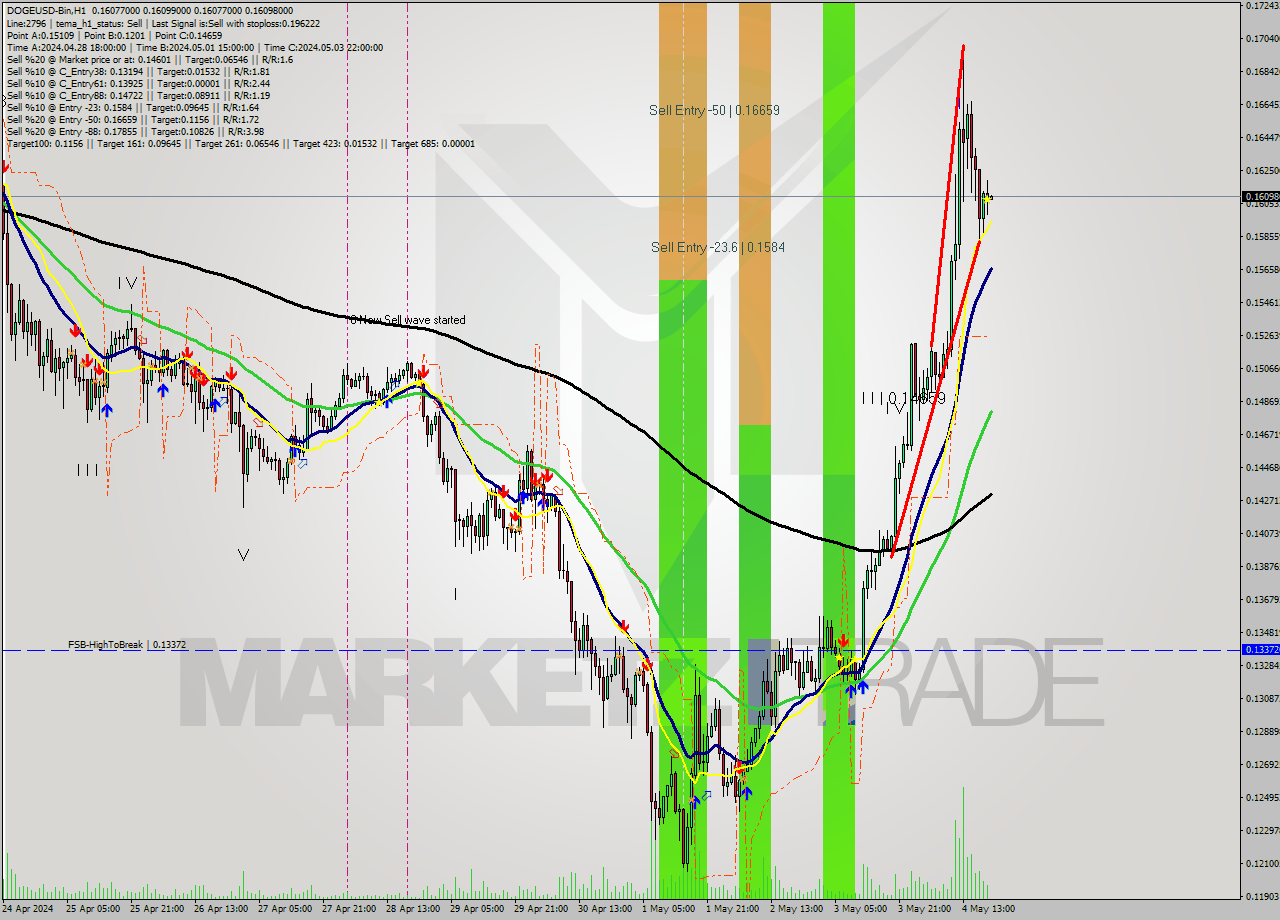Click the '25 Apr 05:00' time axis label
Image resolution: width=1280 pixels, height=920 pixels.
tap(93, 909)
